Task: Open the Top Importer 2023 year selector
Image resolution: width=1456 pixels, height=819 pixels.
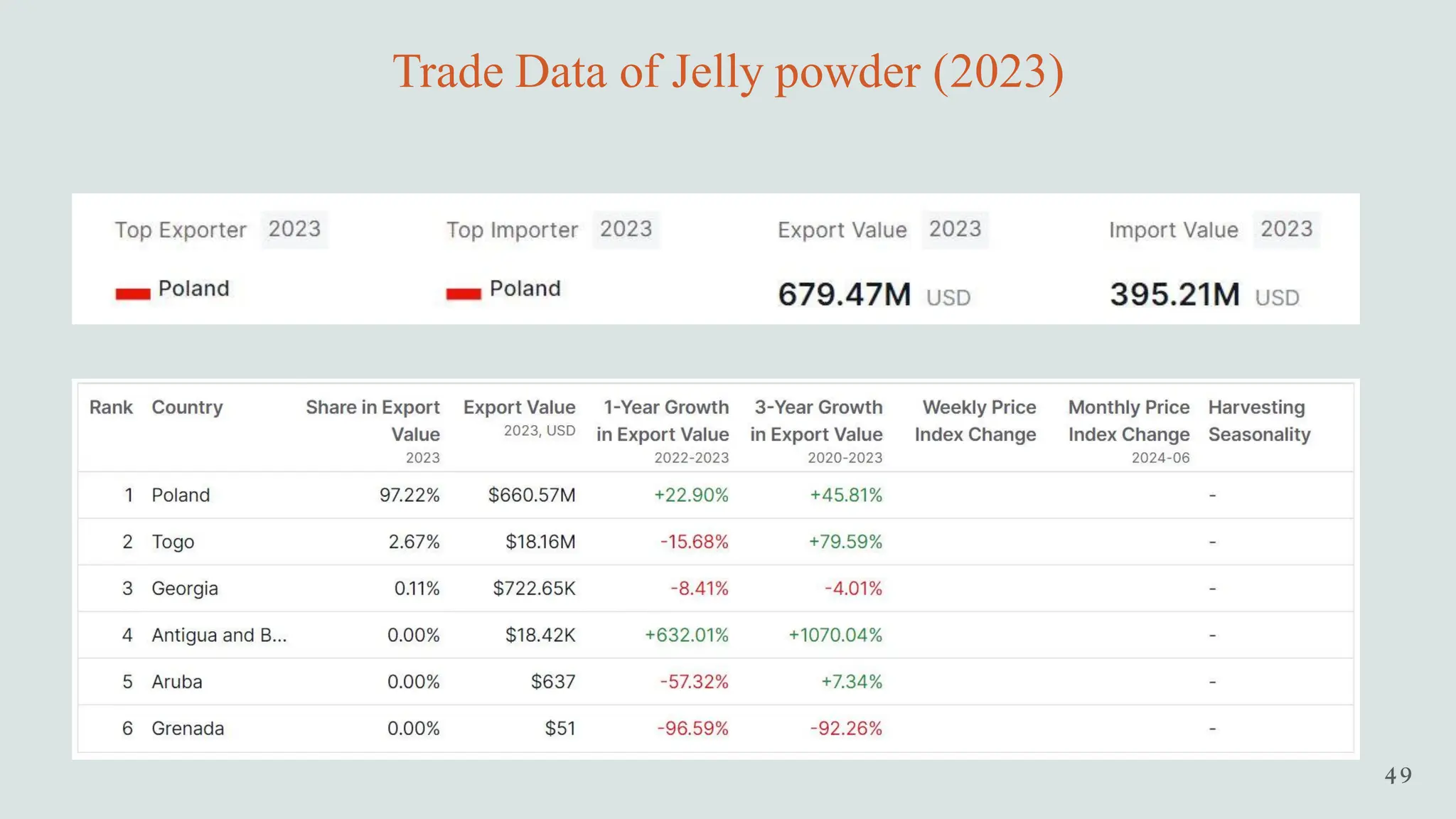Action: click(x=626, y=229)
